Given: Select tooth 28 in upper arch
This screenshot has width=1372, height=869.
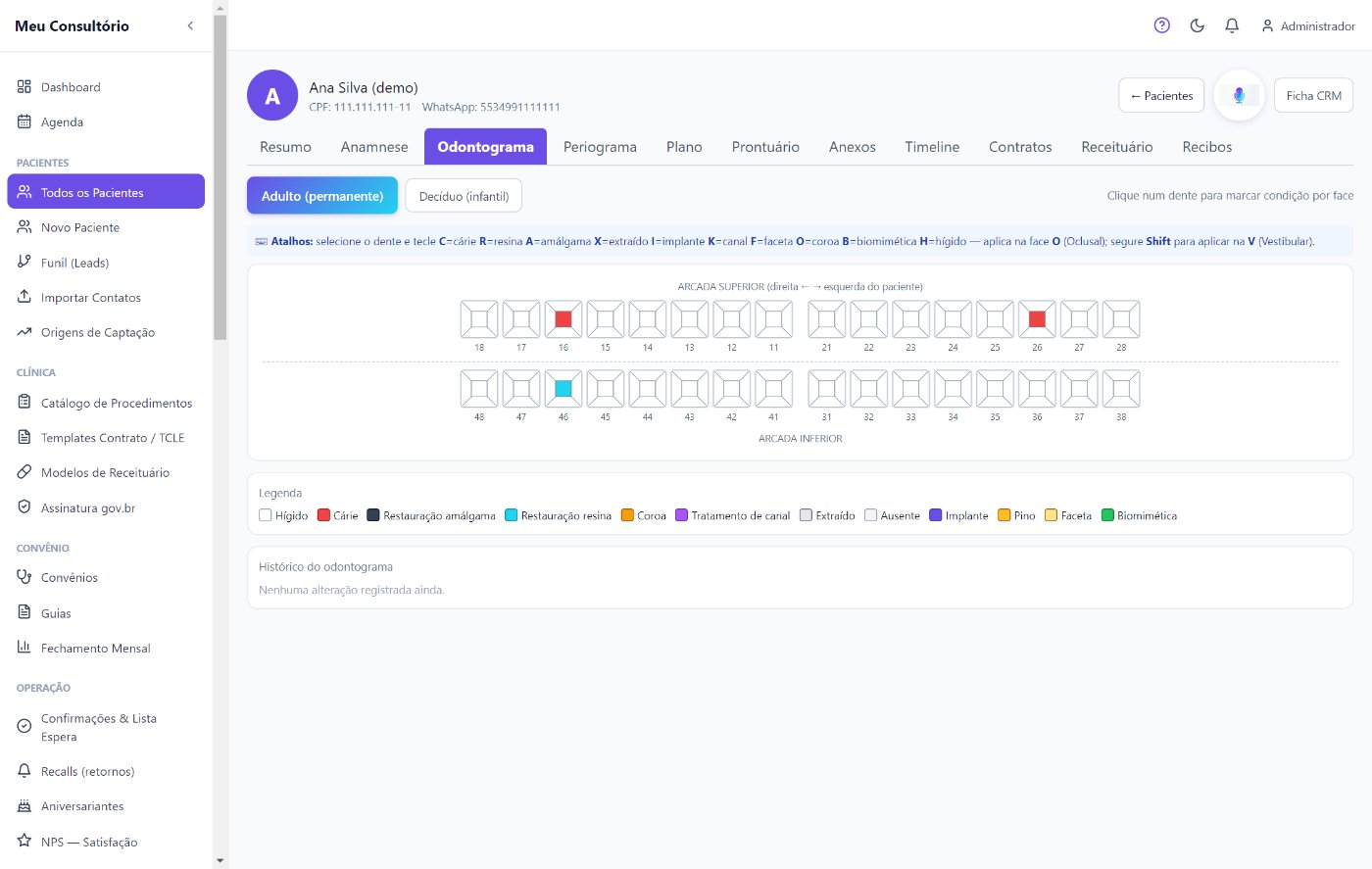Looking at the screenshot, I should coord(1121,319).
